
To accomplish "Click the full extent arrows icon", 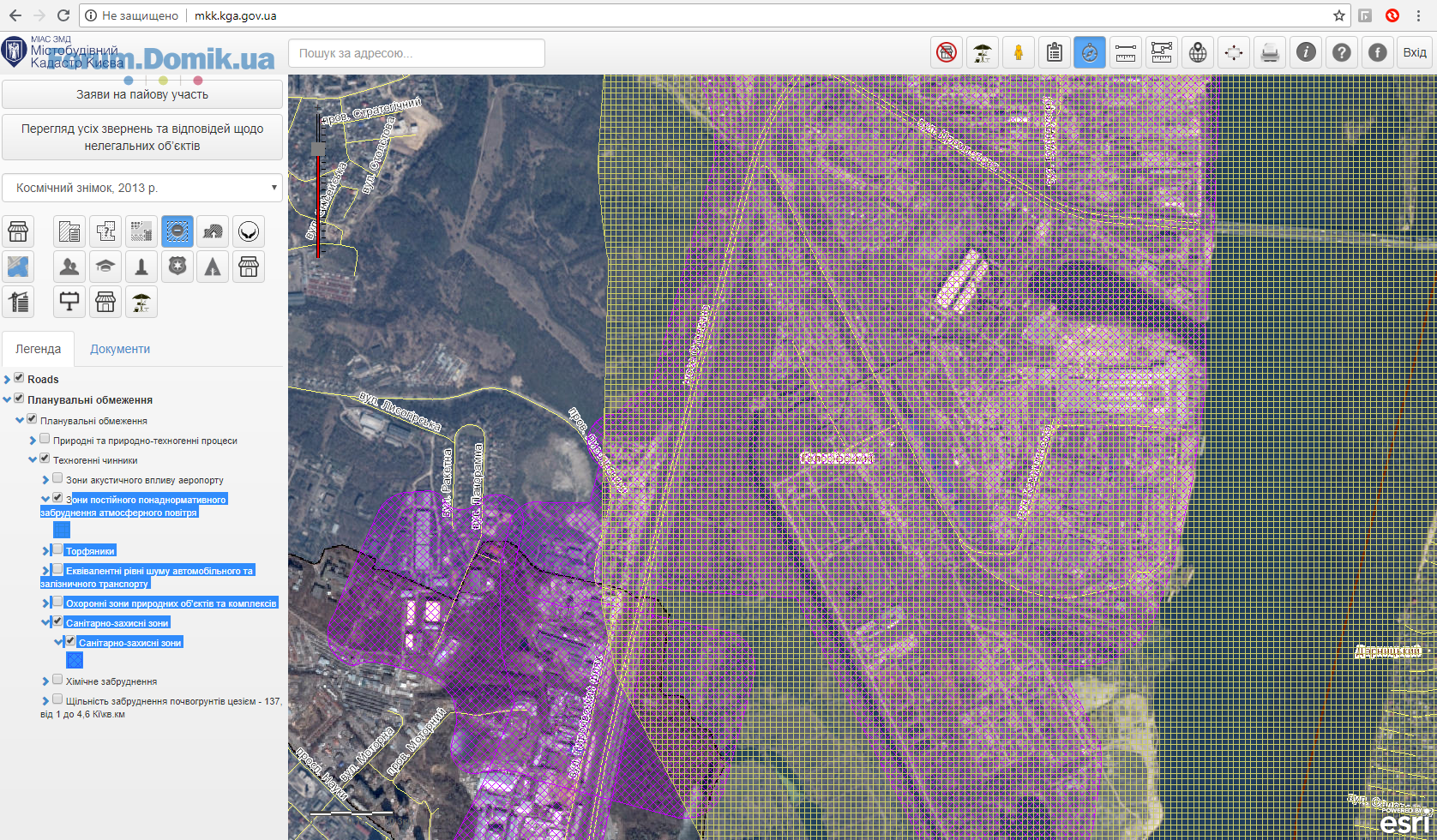I will 1234,52.
